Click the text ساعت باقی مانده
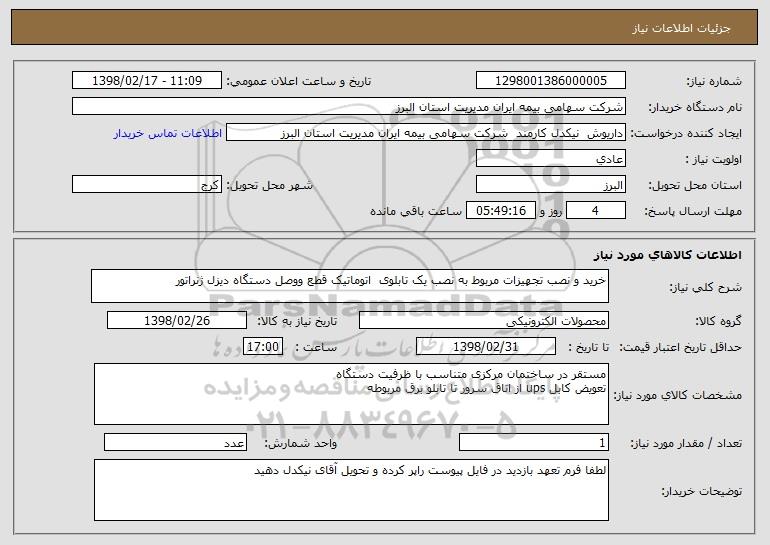 [415, 211]
